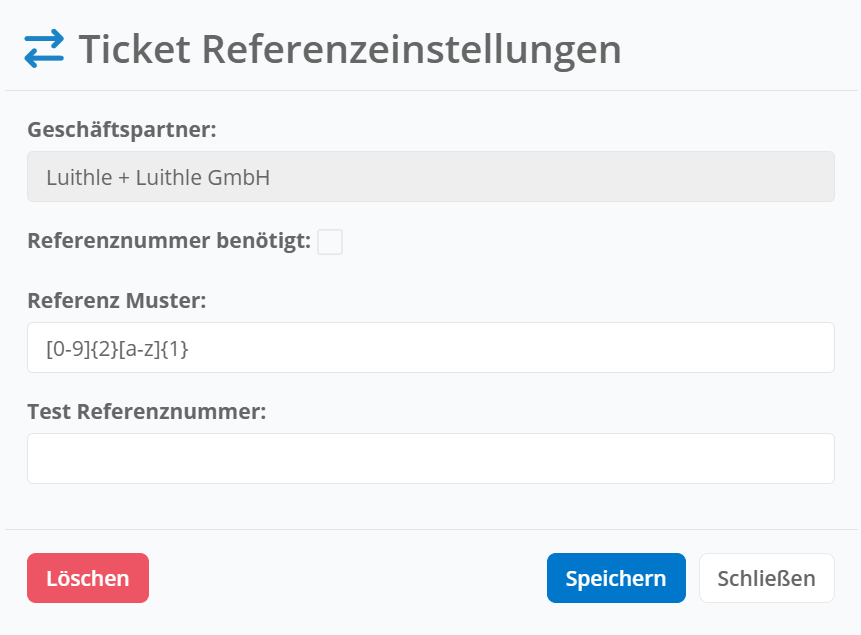The height and width of the screenshot is (635, 861).
Task: Click the blue Speichern button
Action: [x=616, y=578]
